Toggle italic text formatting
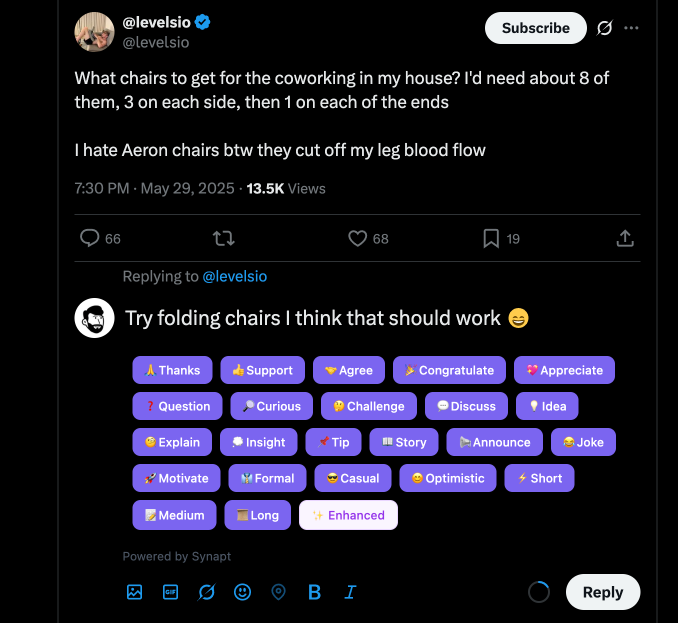The width and height of the screenshot is (678, 623). click(x=350, y=592)
